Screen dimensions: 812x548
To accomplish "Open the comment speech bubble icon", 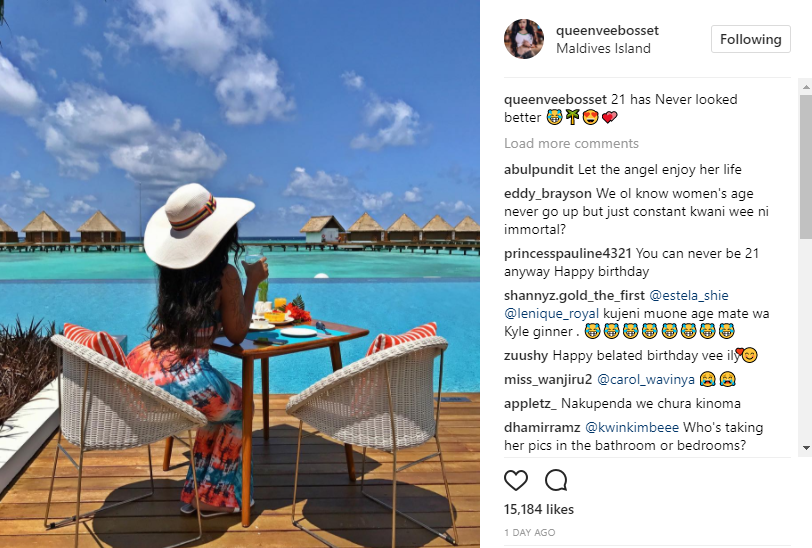I will click(x=556, y=481).
